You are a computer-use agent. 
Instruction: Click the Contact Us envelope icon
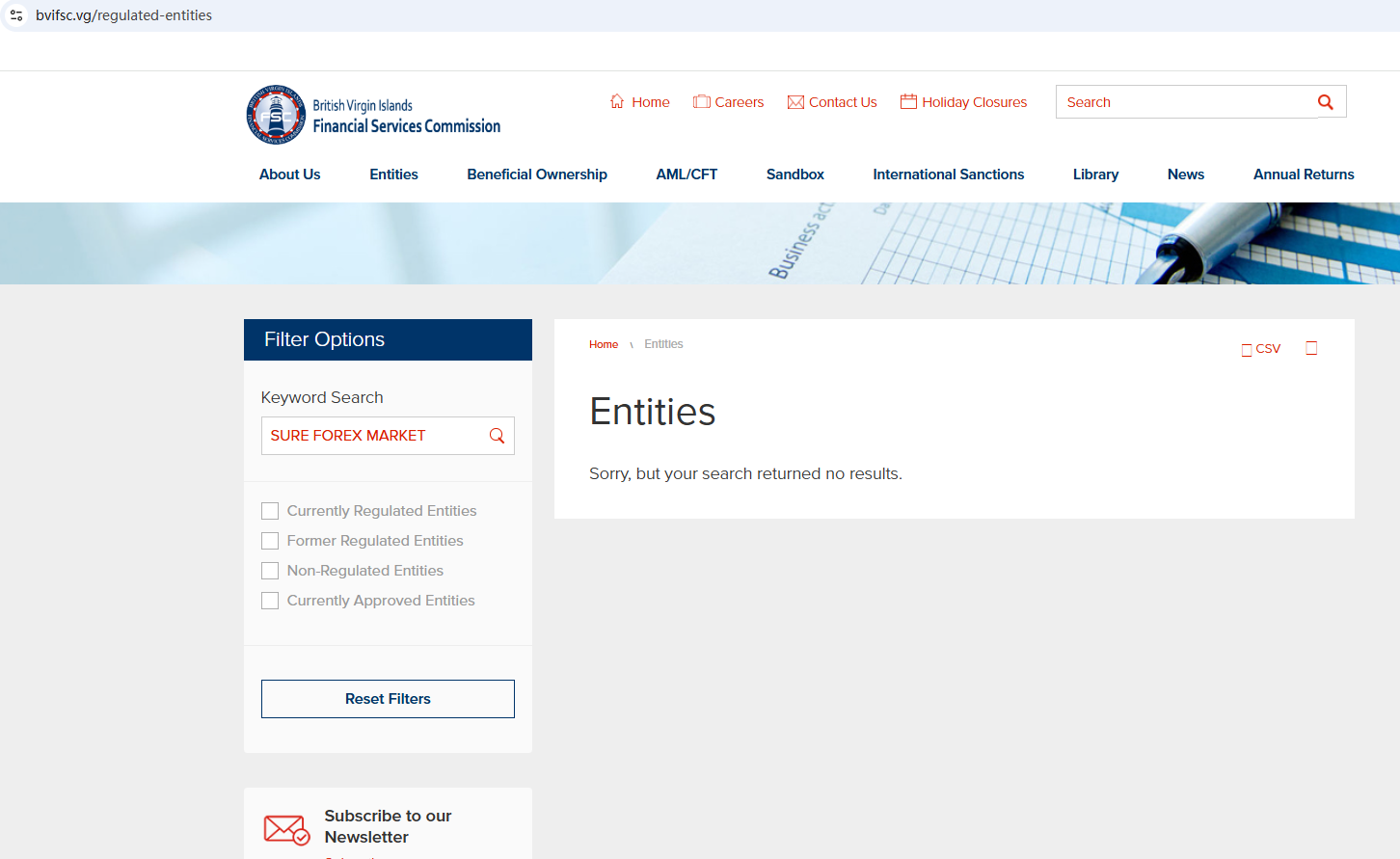pos(795,102)
